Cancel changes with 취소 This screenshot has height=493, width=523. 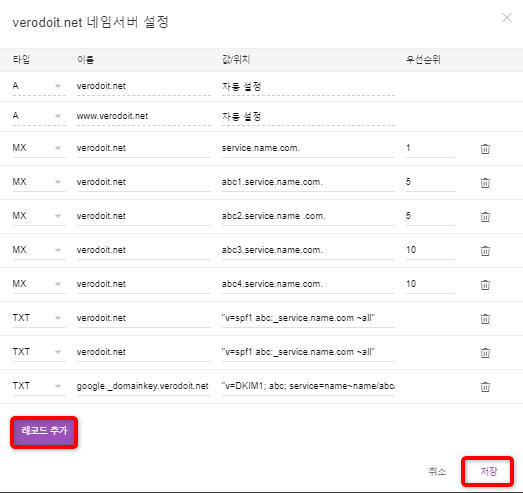[x=437, y=471]
